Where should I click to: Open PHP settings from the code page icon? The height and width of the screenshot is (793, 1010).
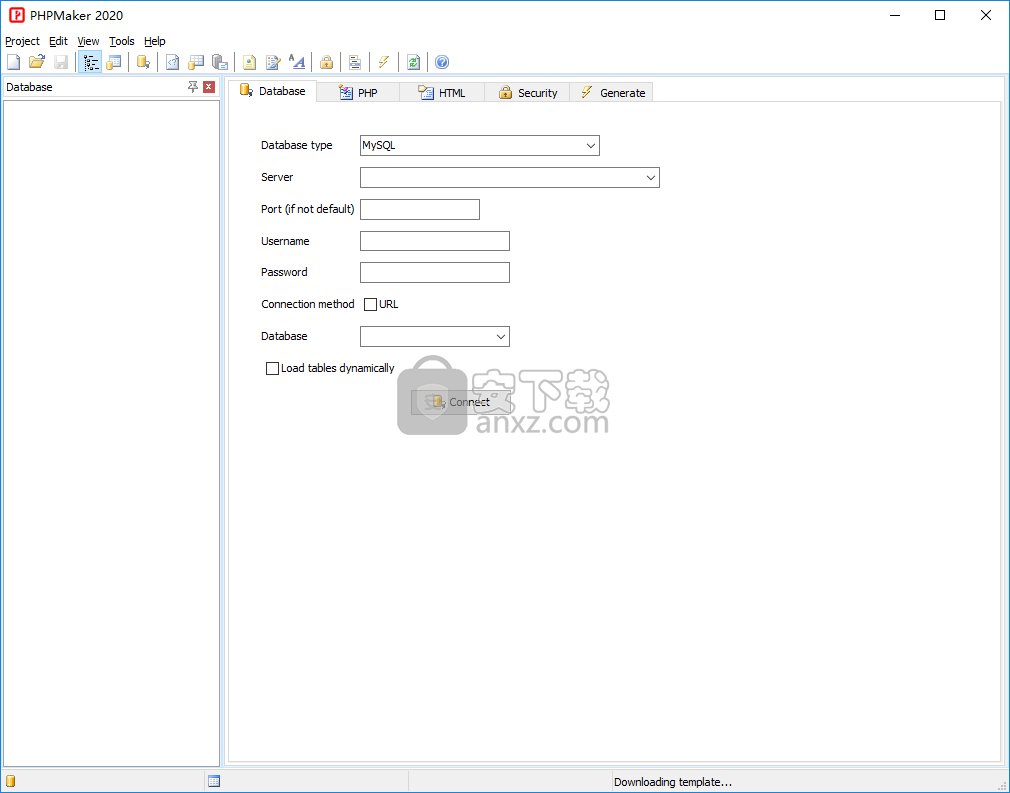(x=173, y=62)
